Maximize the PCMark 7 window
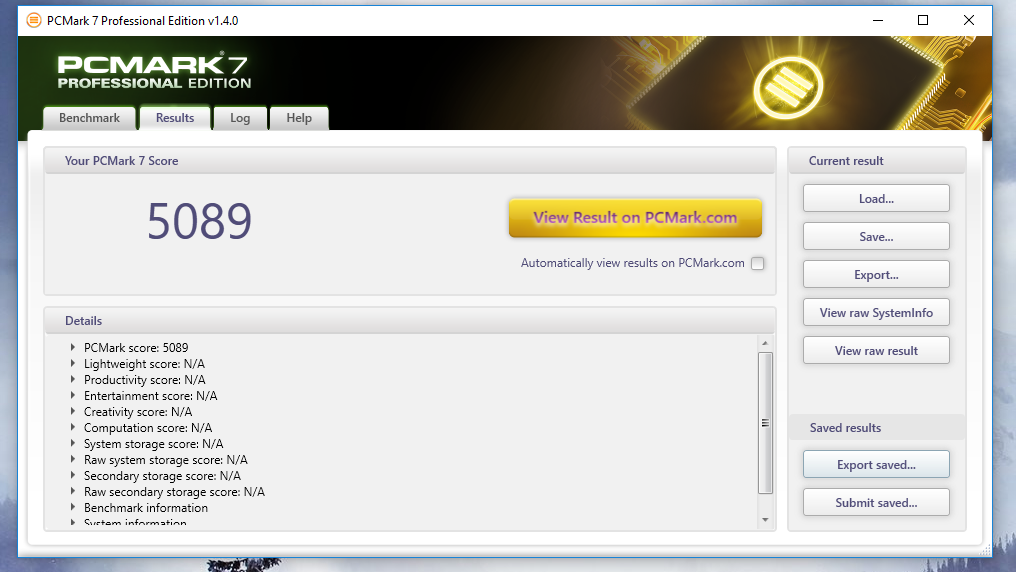1016x572 pixels. click(x=923, y=21)
